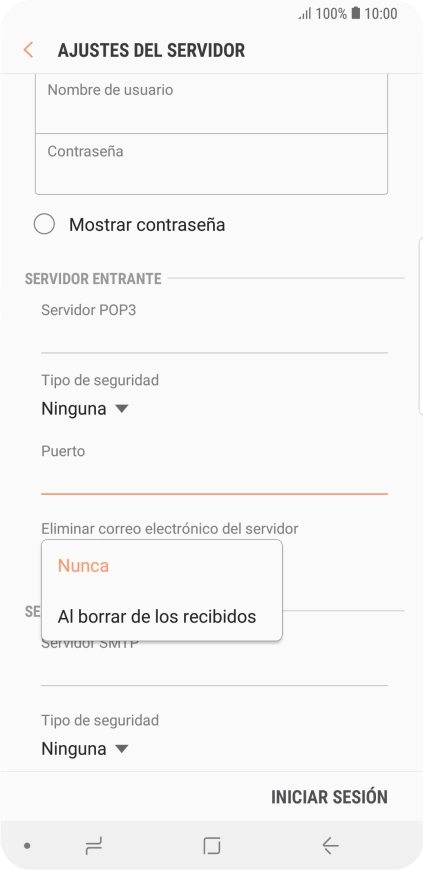Expand outgoing server Tipo de seguridad dropdown
Screen dimensions: 423x870
[85, 749]
